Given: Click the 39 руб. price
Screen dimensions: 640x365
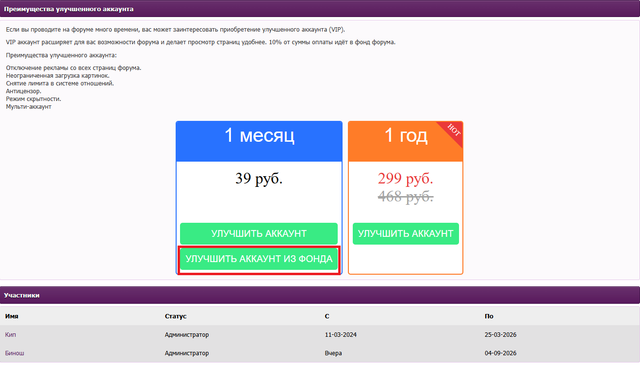Looking at the screenshot, I should click(x=259, y=178).
